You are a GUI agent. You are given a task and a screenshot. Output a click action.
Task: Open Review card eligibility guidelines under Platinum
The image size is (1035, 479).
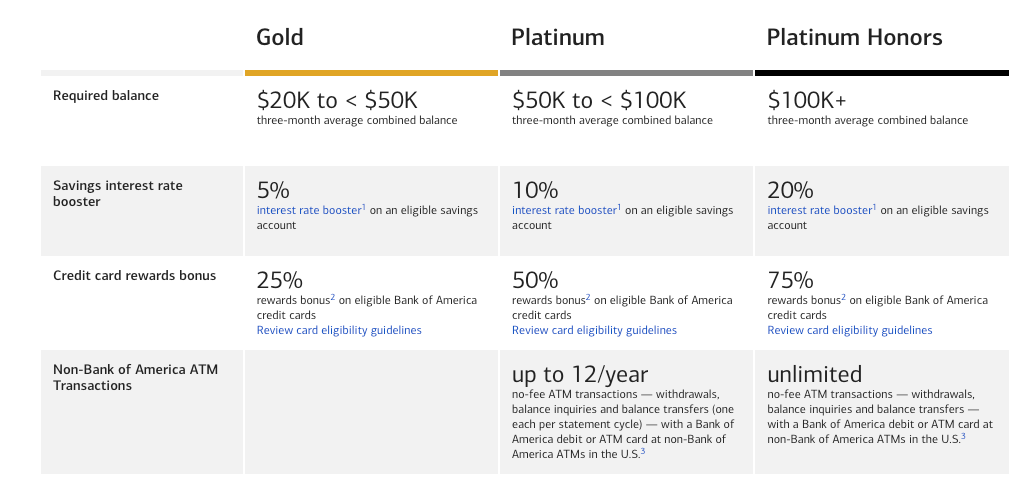594,331
